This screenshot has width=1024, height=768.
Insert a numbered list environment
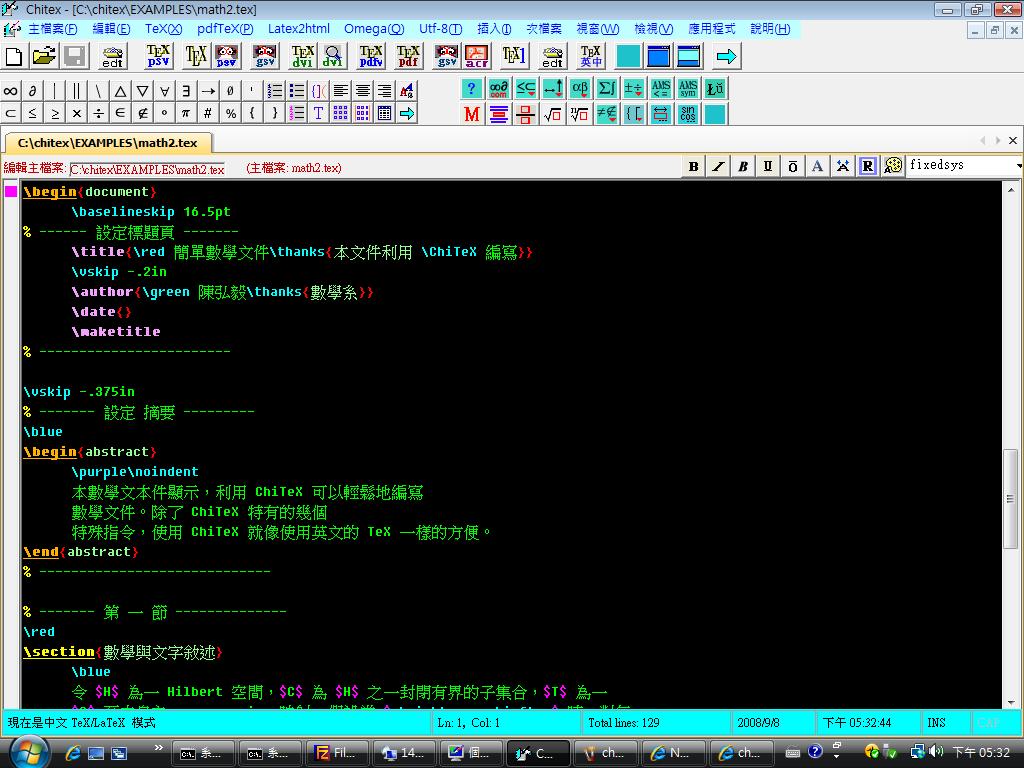click(x=275, y=91)
